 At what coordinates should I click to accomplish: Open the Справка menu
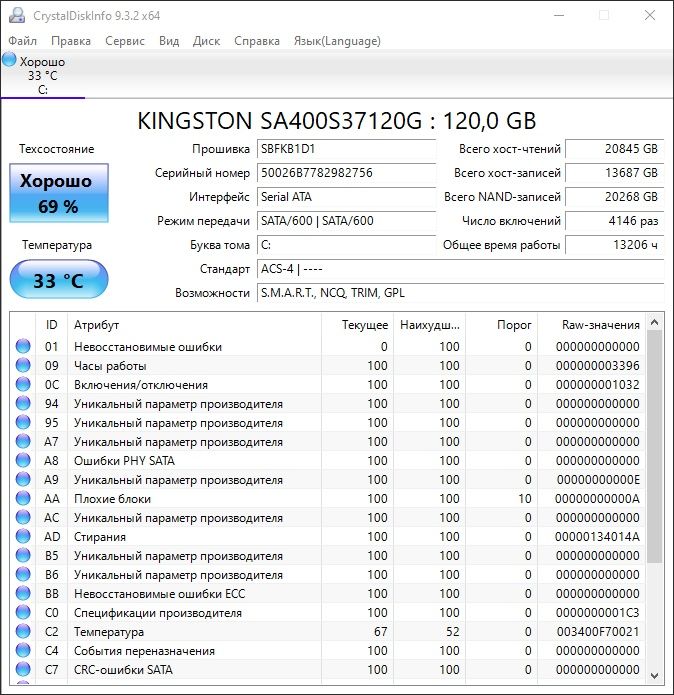coord(257,41)
